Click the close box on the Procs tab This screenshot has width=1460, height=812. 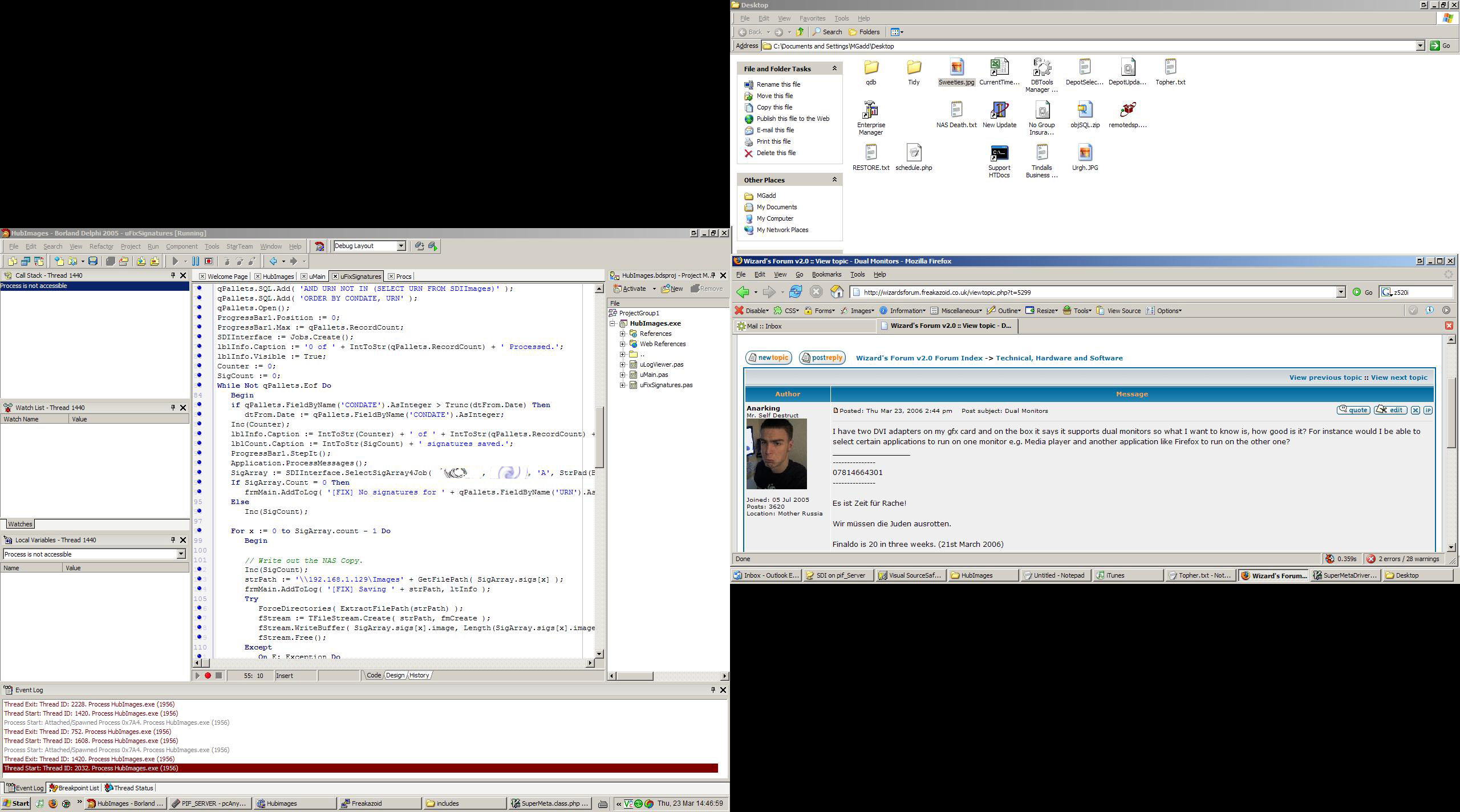tap(391, 277)
